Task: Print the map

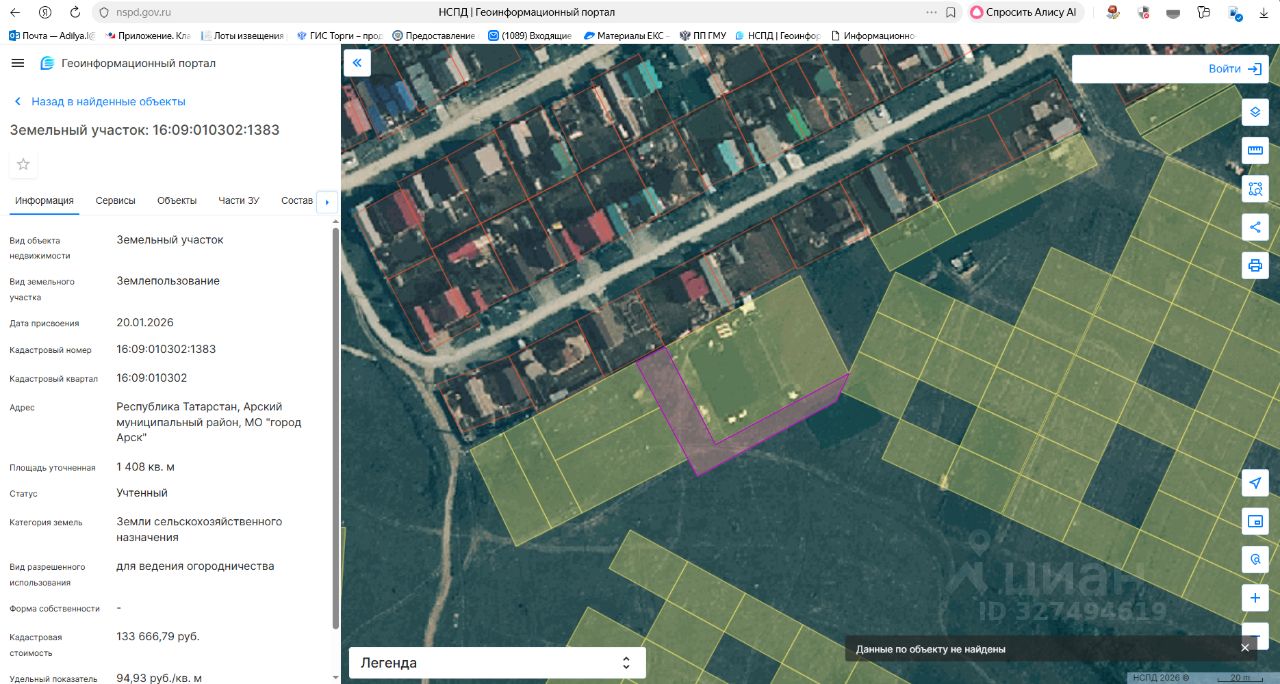Action: [1255, 265]
